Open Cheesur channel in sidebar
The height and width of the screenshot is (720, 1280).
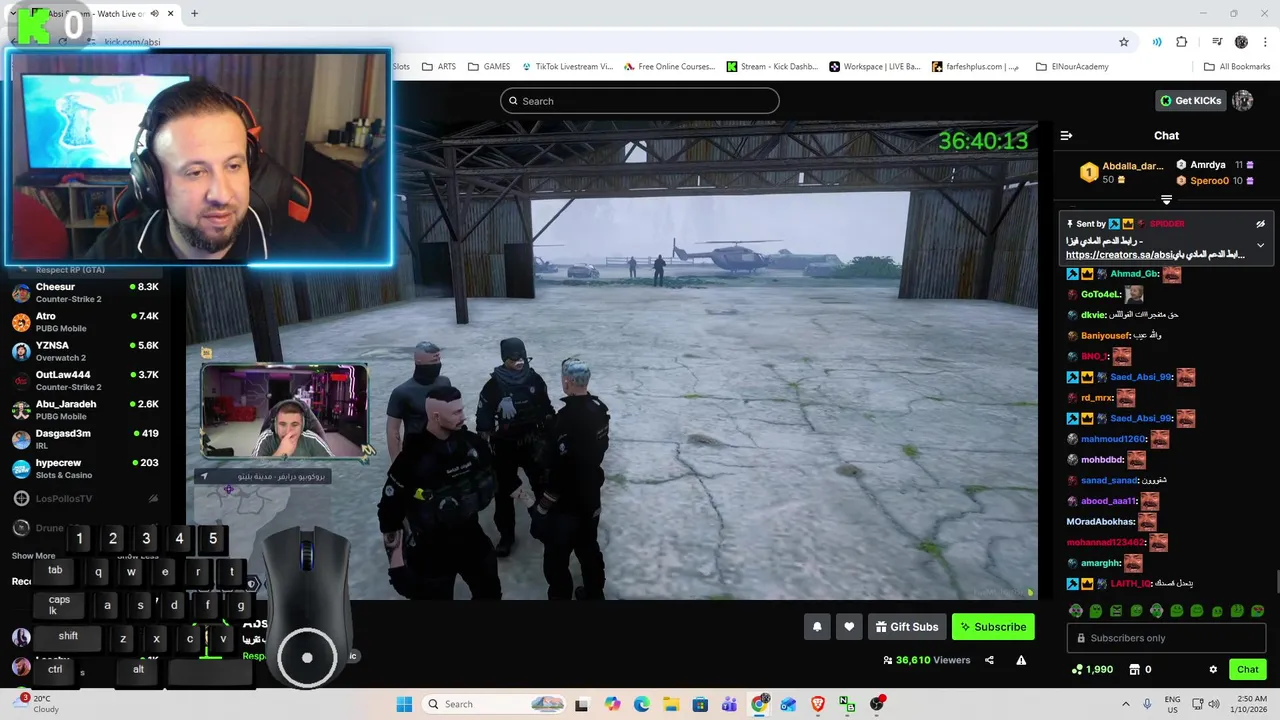[x=85, y=293]
